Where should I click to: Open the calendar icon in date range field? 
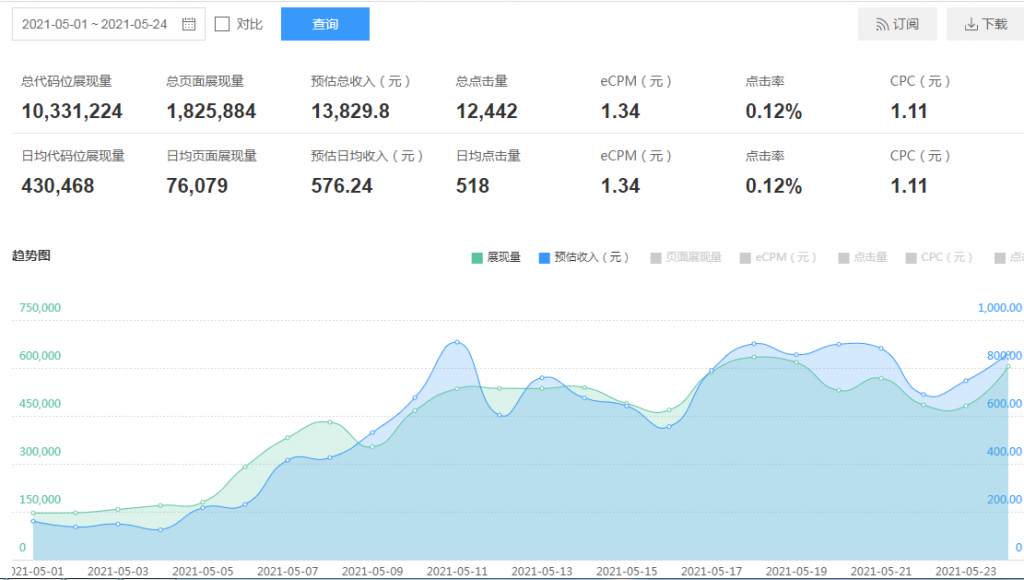pos(189,24)
